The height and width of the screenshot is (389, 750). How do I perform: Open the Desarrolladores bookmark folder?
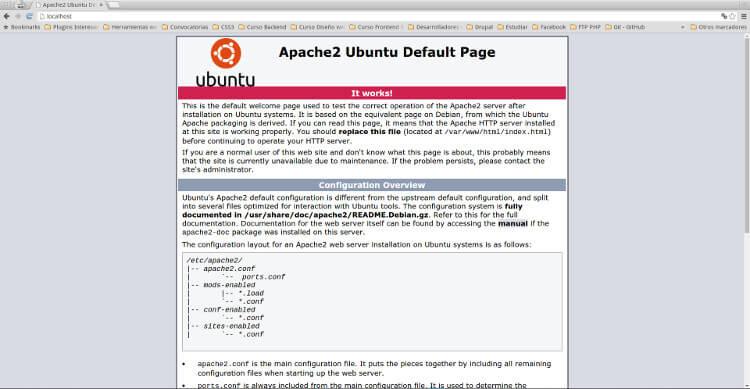tap(434, 27)
